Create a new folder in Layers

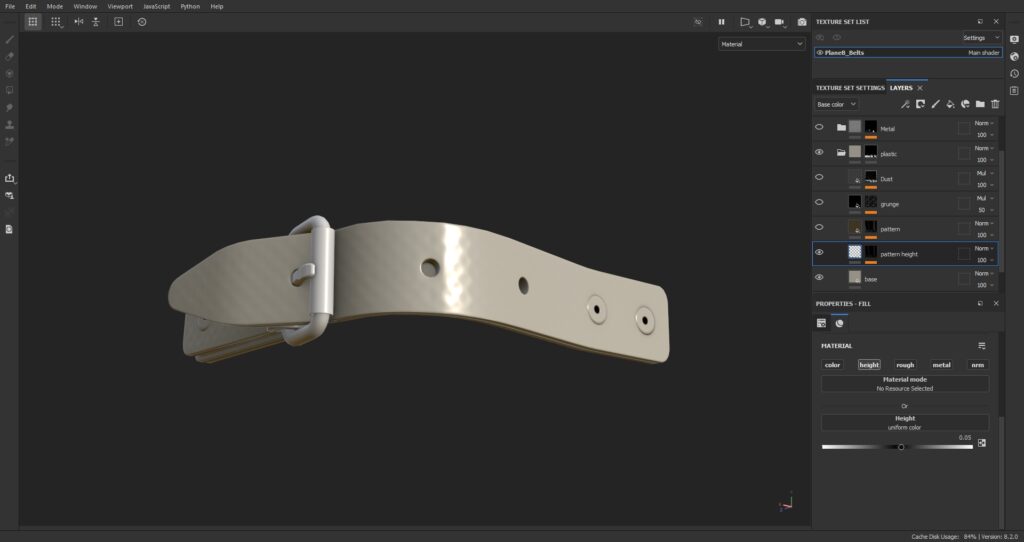(980, 104)
